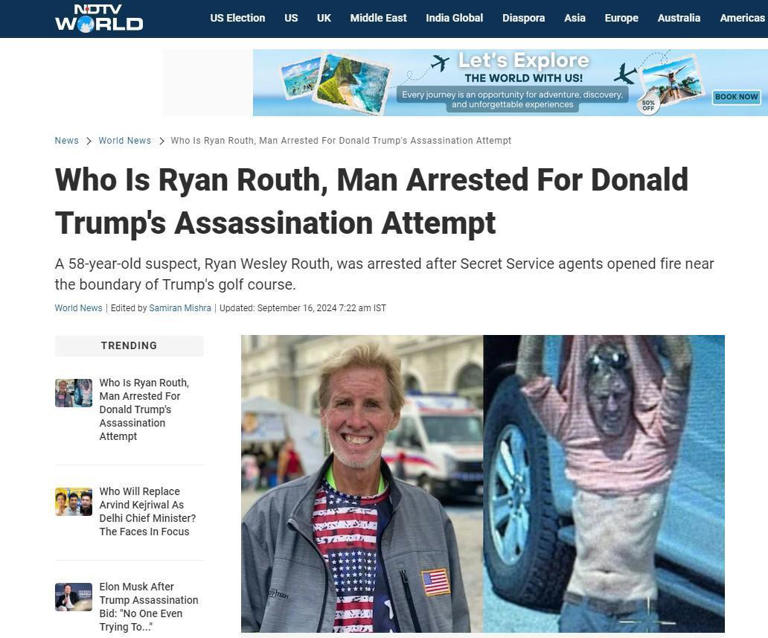This screenshot has width=768, height=638.
Task: Open the Australia navigation link
Action: pyautogui.click(x=678, y=18)
